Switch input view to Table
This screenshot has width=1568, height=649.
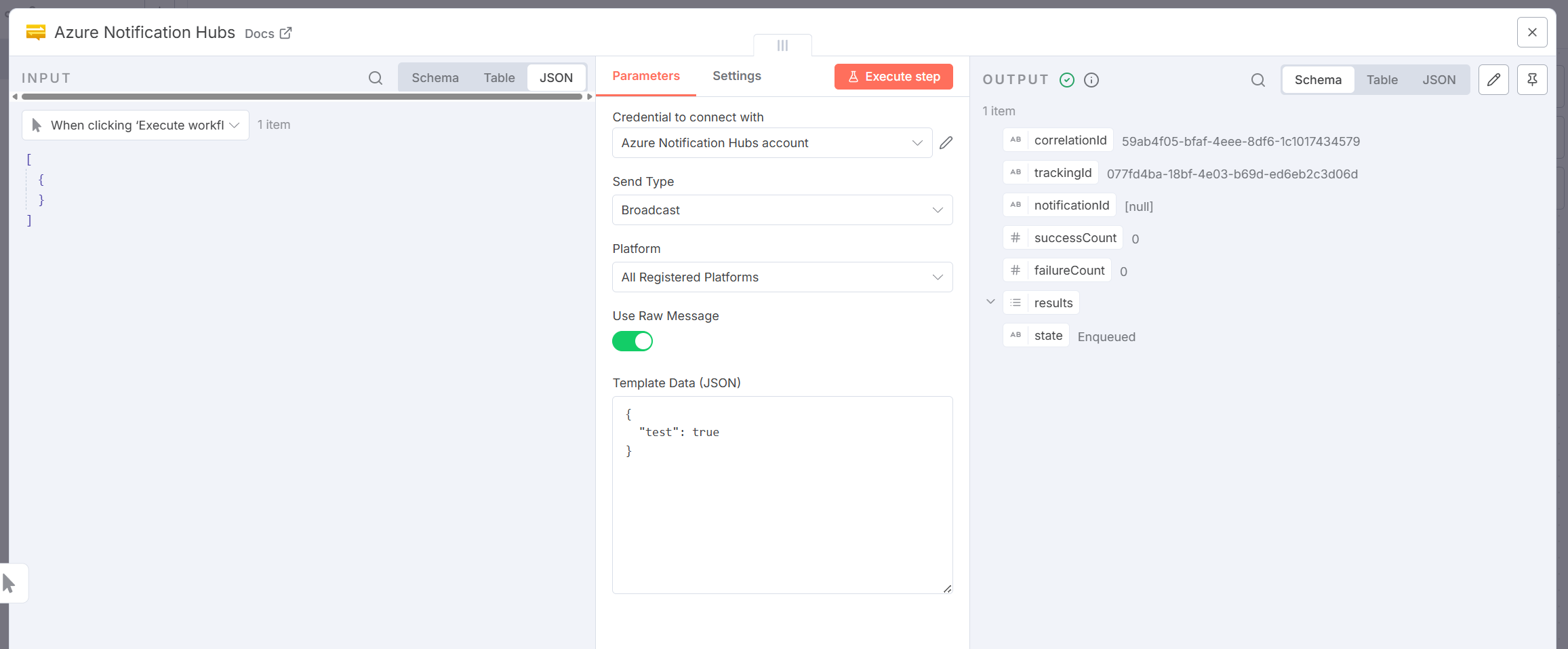pos(499,77)
